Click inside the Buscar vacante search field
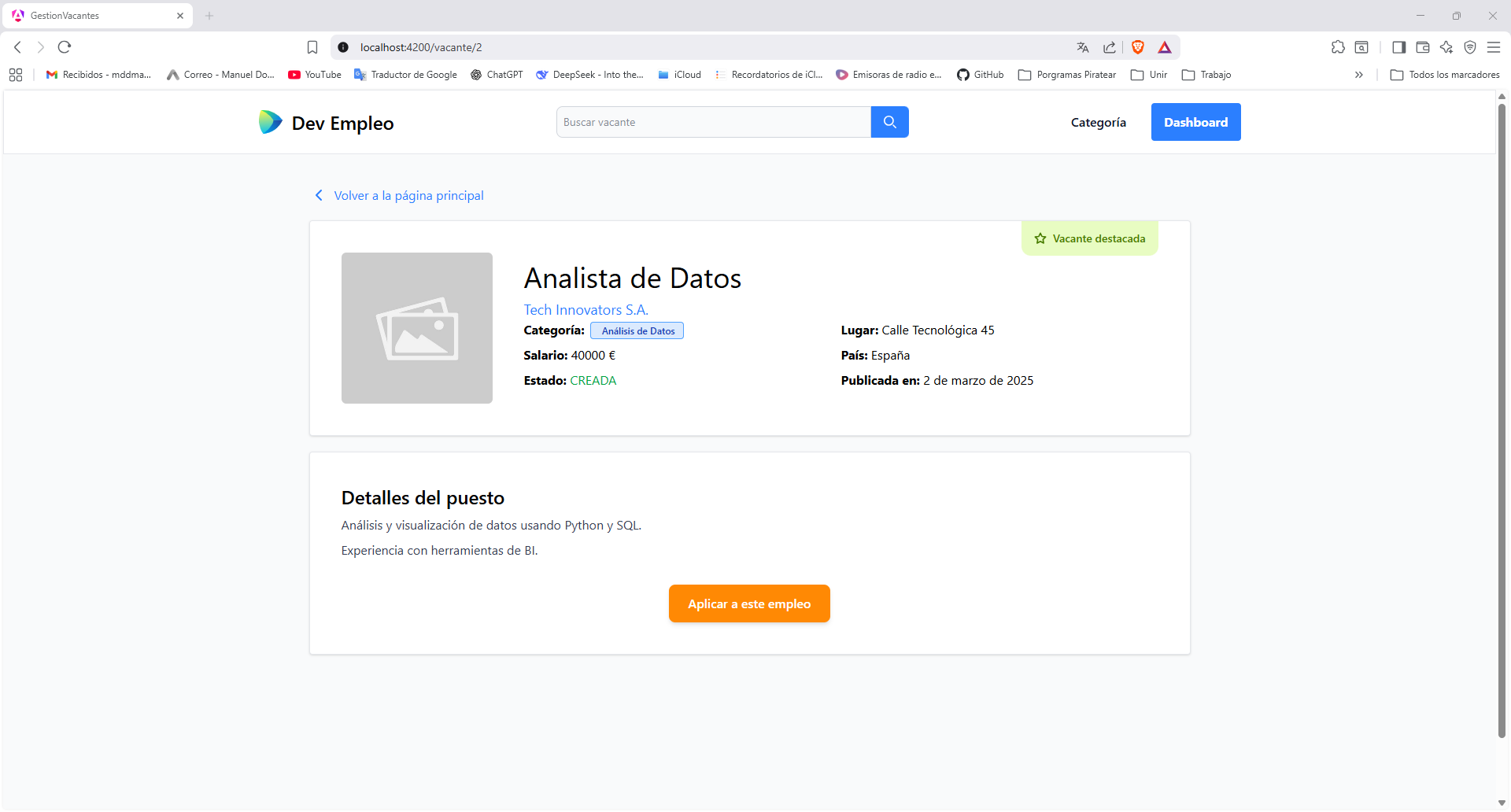The image size is (1511, 812). [x=712, y=122]
